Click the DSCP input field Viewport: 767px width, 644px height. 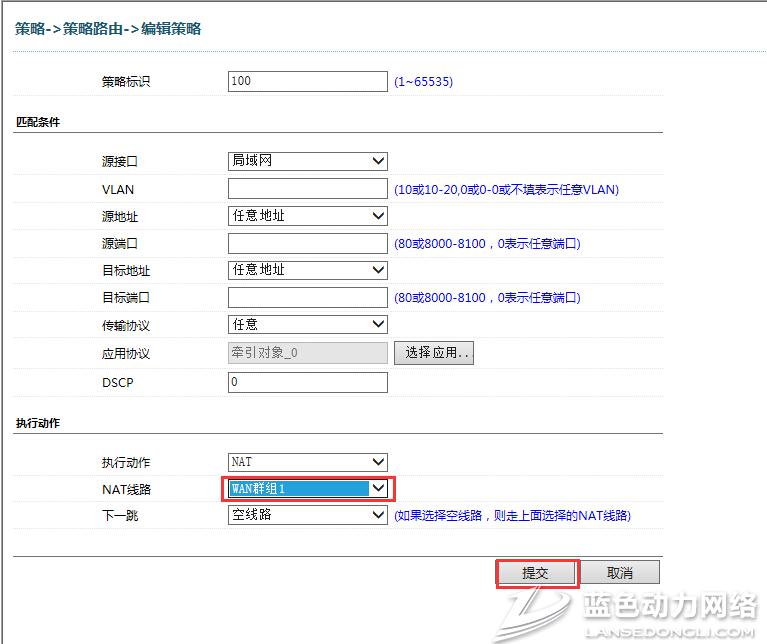pyautogui.click(x=307, y=382)
